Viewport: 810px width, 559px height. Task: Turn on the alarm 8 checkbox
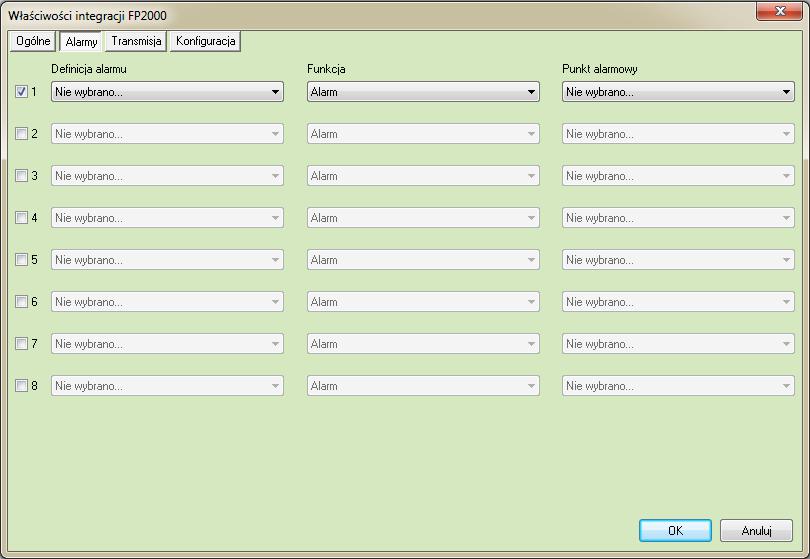point(21,385)
